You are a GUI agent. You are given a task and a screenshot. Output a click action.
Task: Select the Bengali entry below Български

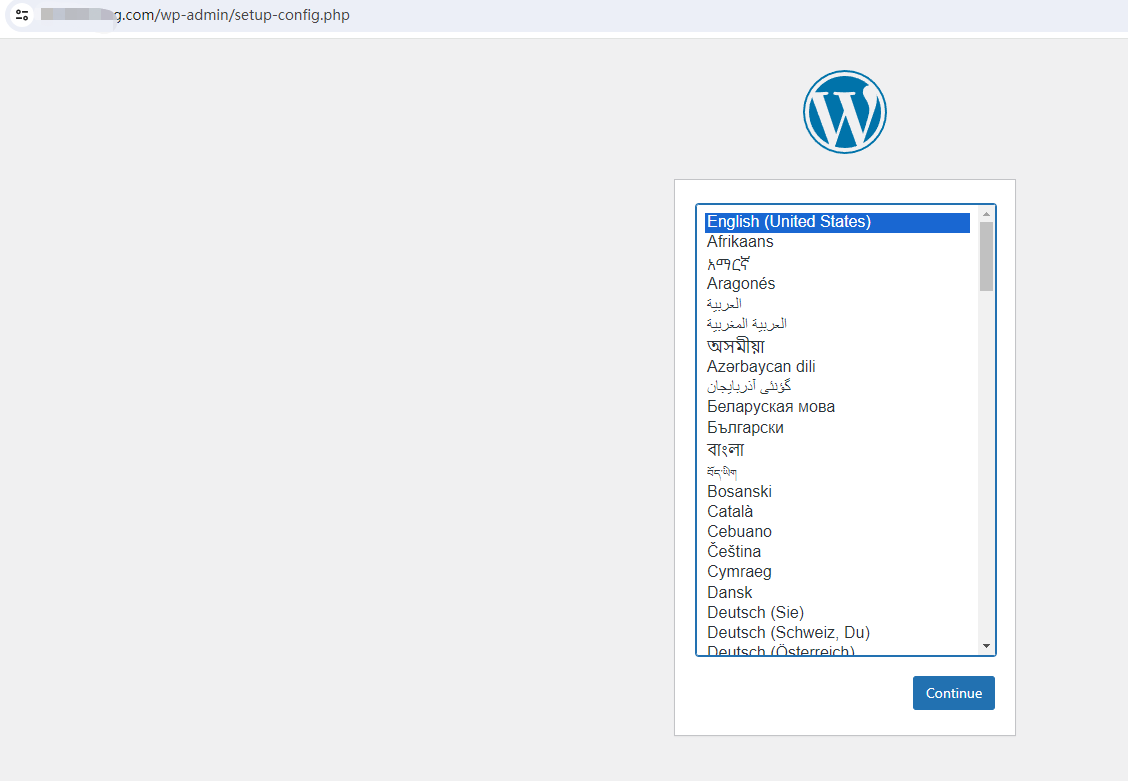[x=837, y=449]
